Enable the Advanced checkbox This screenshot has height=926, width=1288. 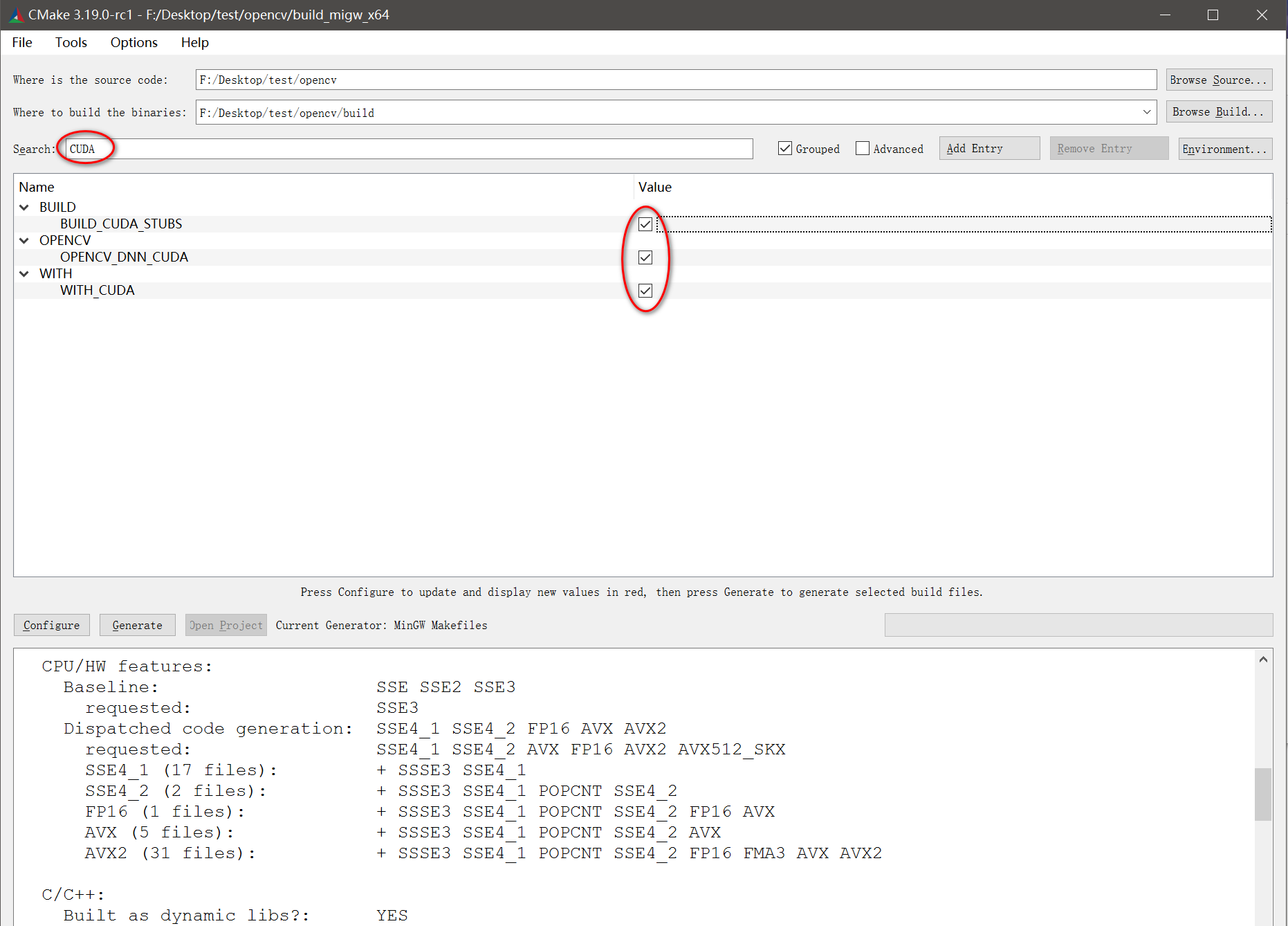(863, 149)
